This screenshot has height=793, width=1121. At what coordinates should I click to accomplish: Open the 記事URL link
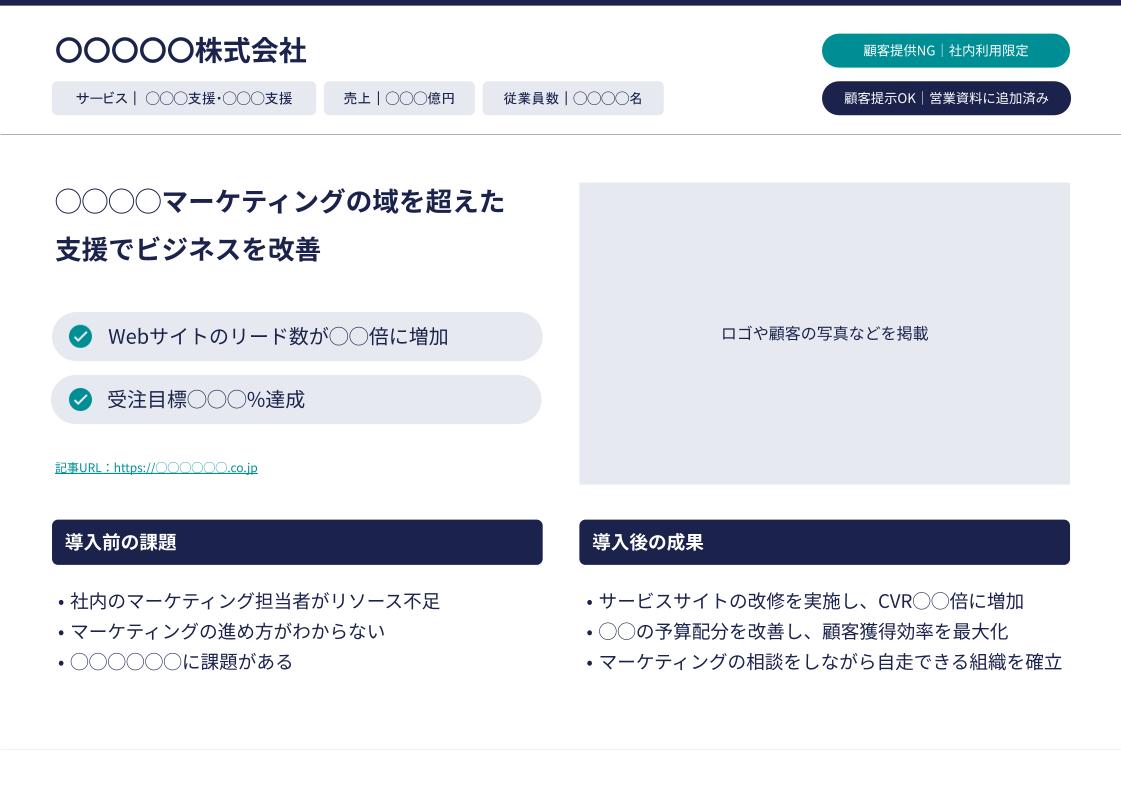tap(156, 467)
